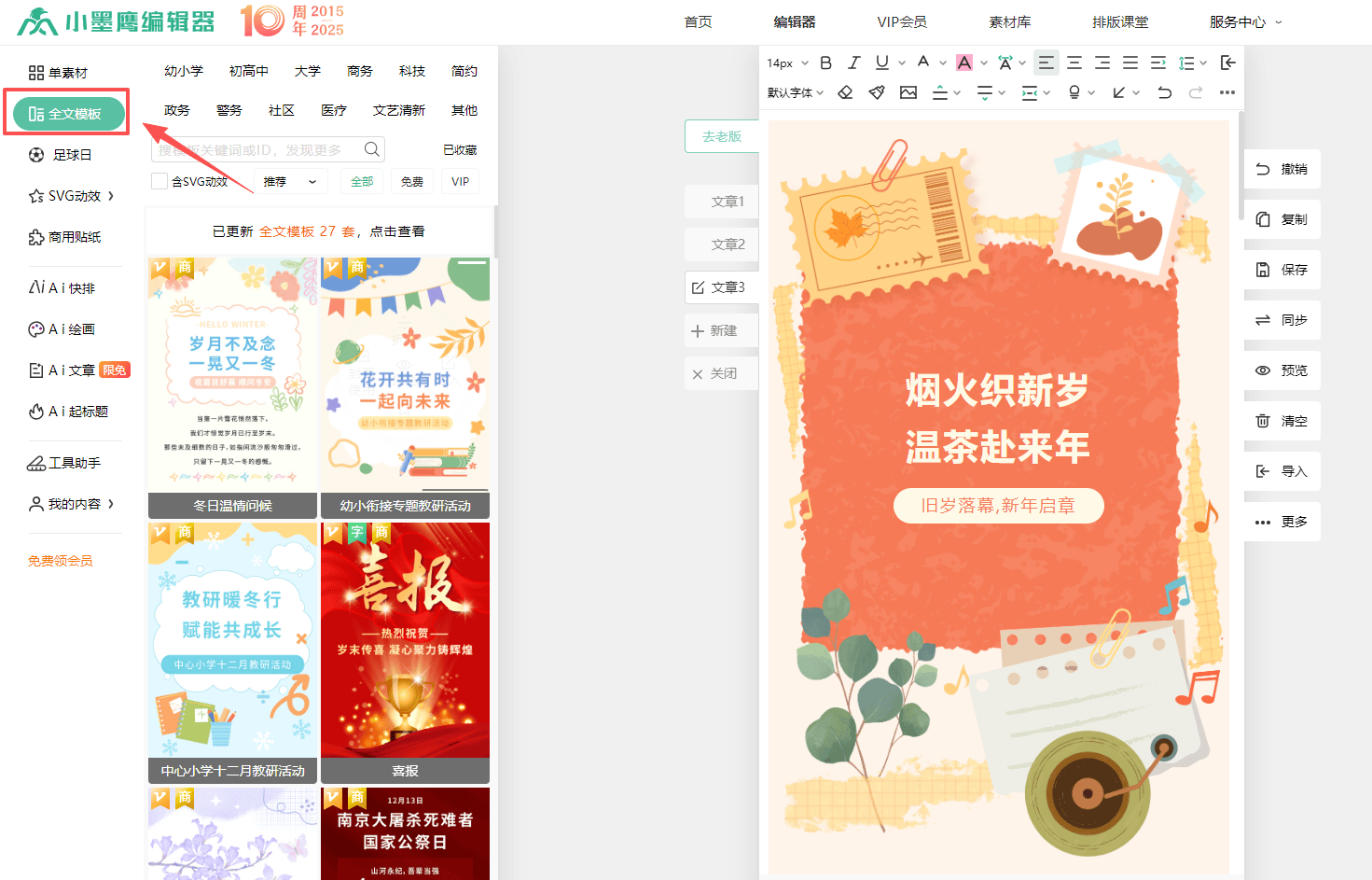Image resolution: width=1372 pixels, height=880 pixels.
Task: Enable the 含SVG动效 checkbox
Action: click(159, 181)
